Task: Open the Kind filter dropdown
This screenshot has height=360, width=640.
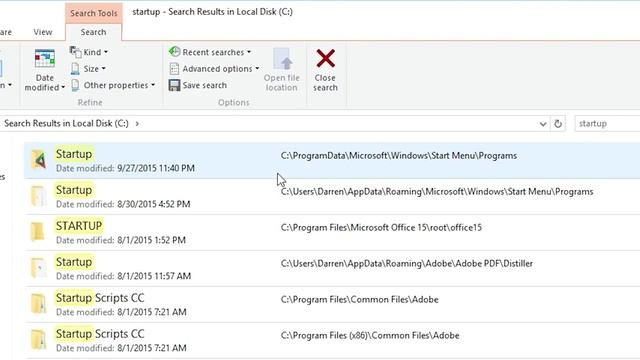Action: (x=89, y=52)
